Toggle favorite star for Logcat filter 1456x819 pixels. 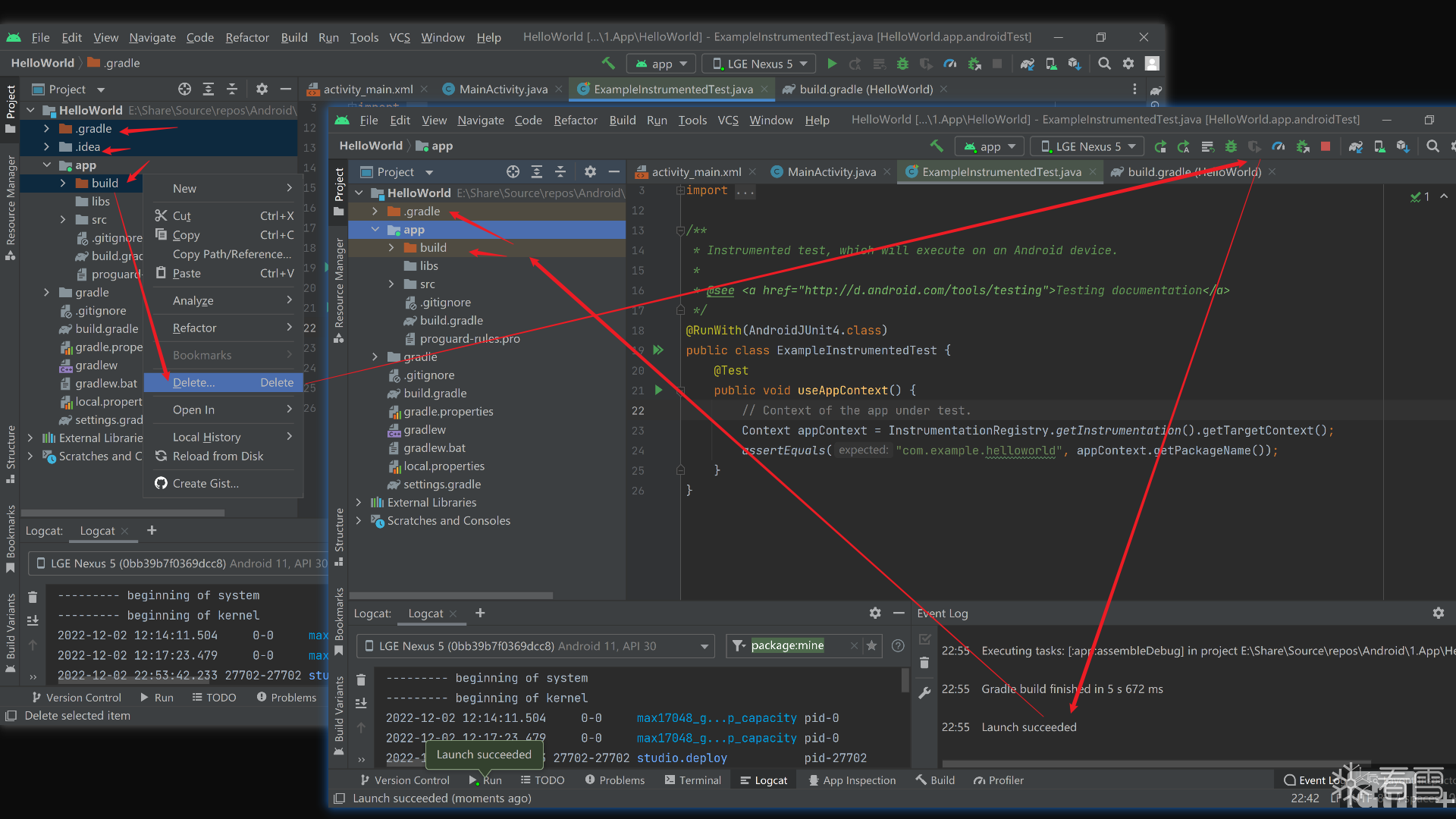coord(871,645)
